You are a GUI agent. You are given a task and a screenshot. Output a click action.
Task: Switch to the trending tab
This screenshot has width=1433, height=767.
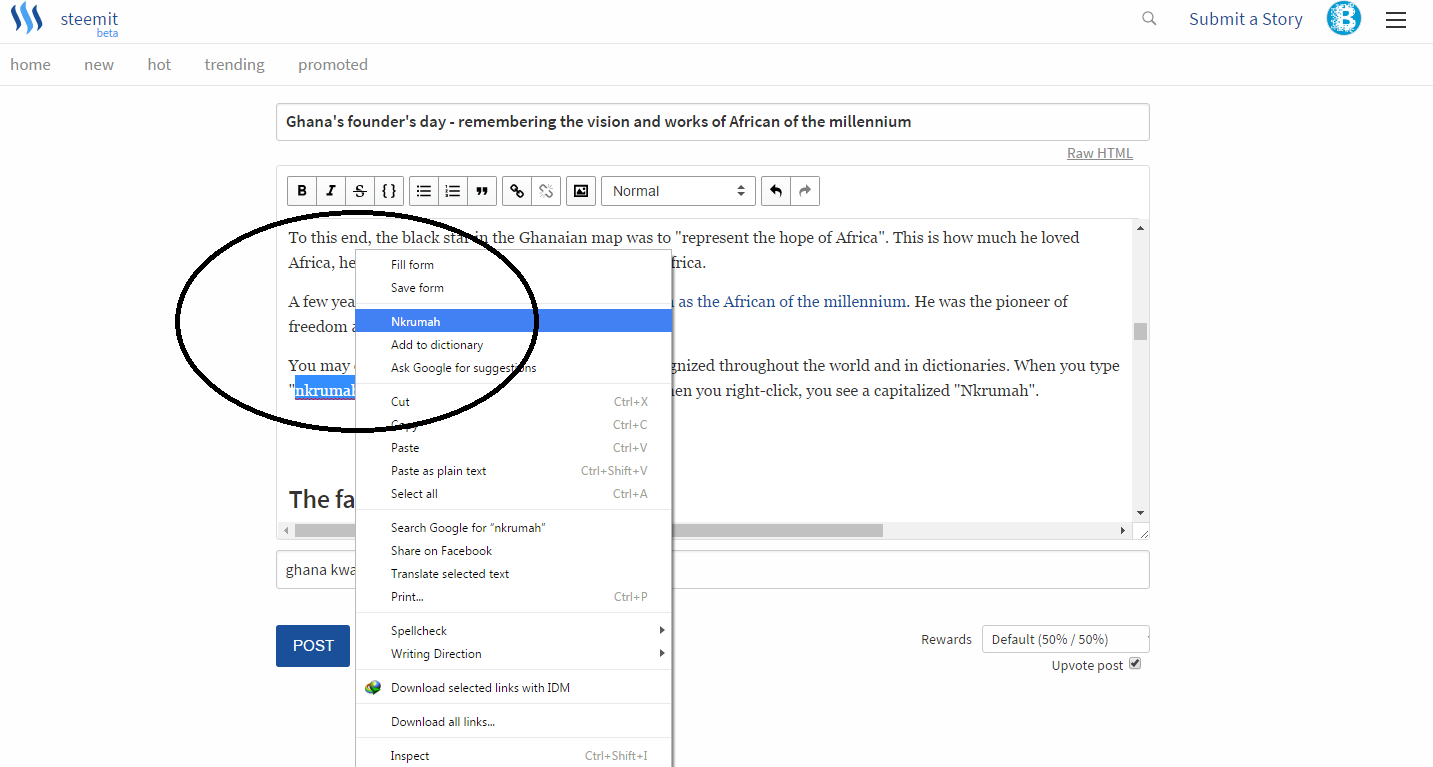(234, 65)
